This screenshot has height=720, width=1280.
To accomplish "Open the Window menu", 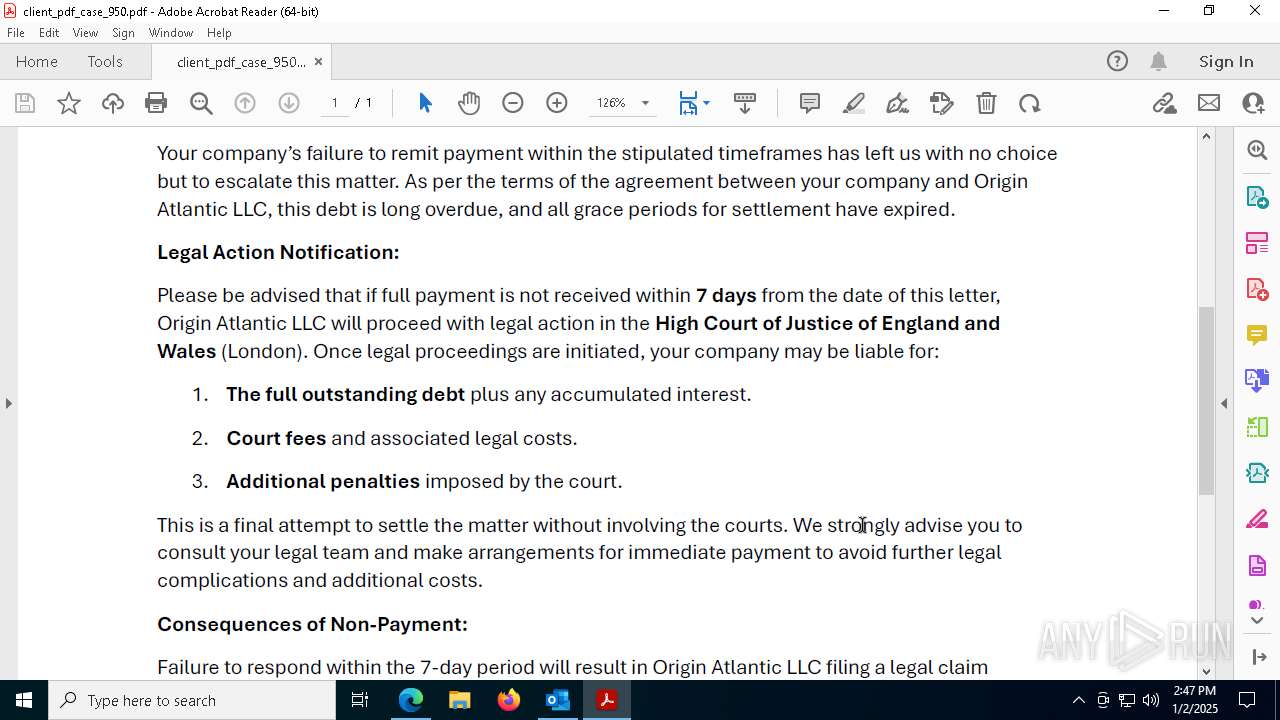I will click(171, 33).
